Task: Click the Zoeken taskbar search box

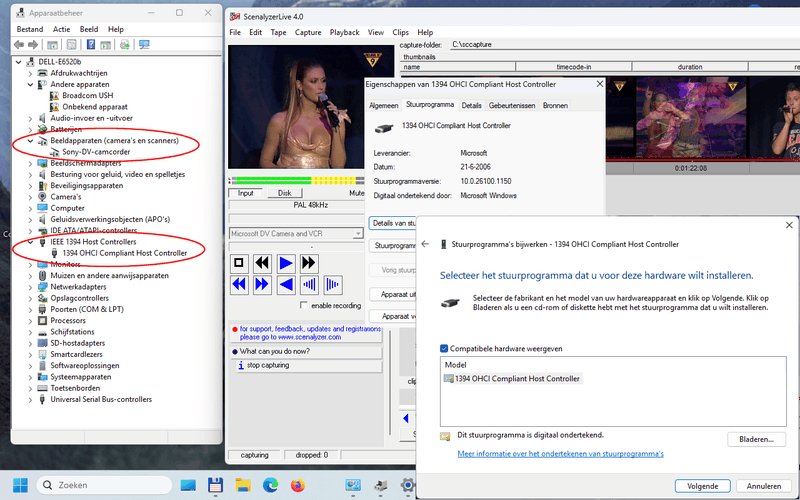Action: coord(104,485)
